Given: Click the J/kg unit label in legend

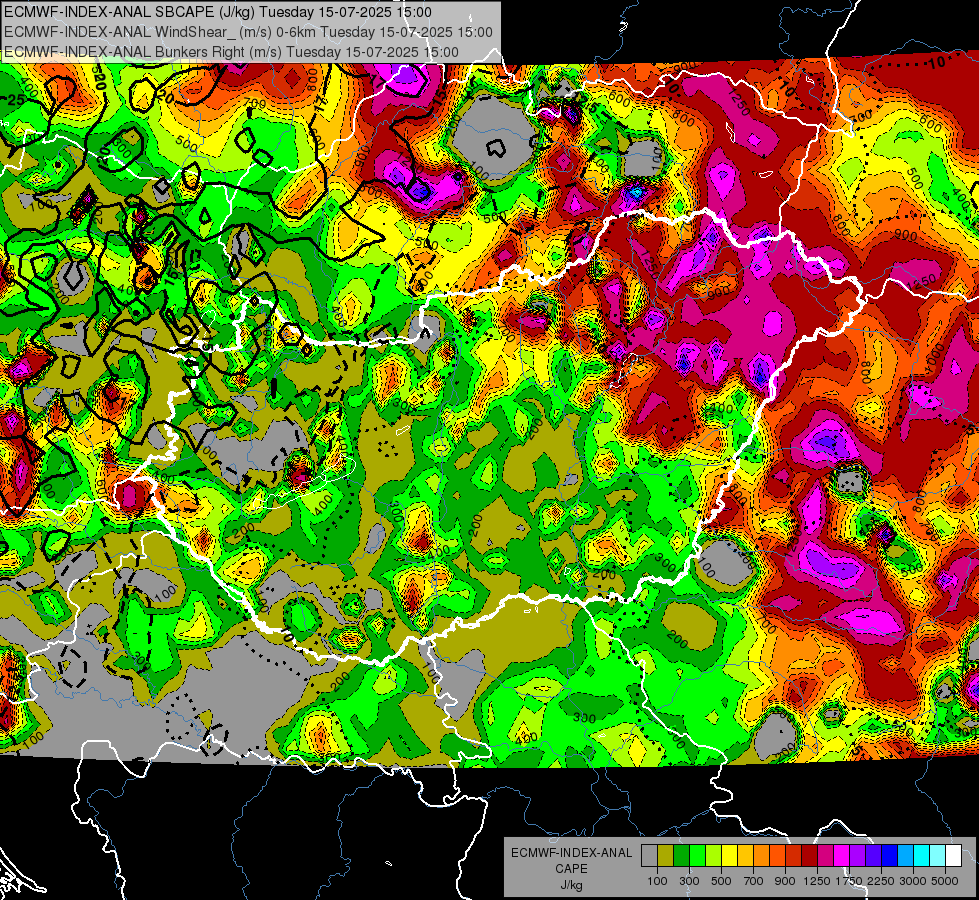Looking at the screenshot, I should tap(572, 885).
